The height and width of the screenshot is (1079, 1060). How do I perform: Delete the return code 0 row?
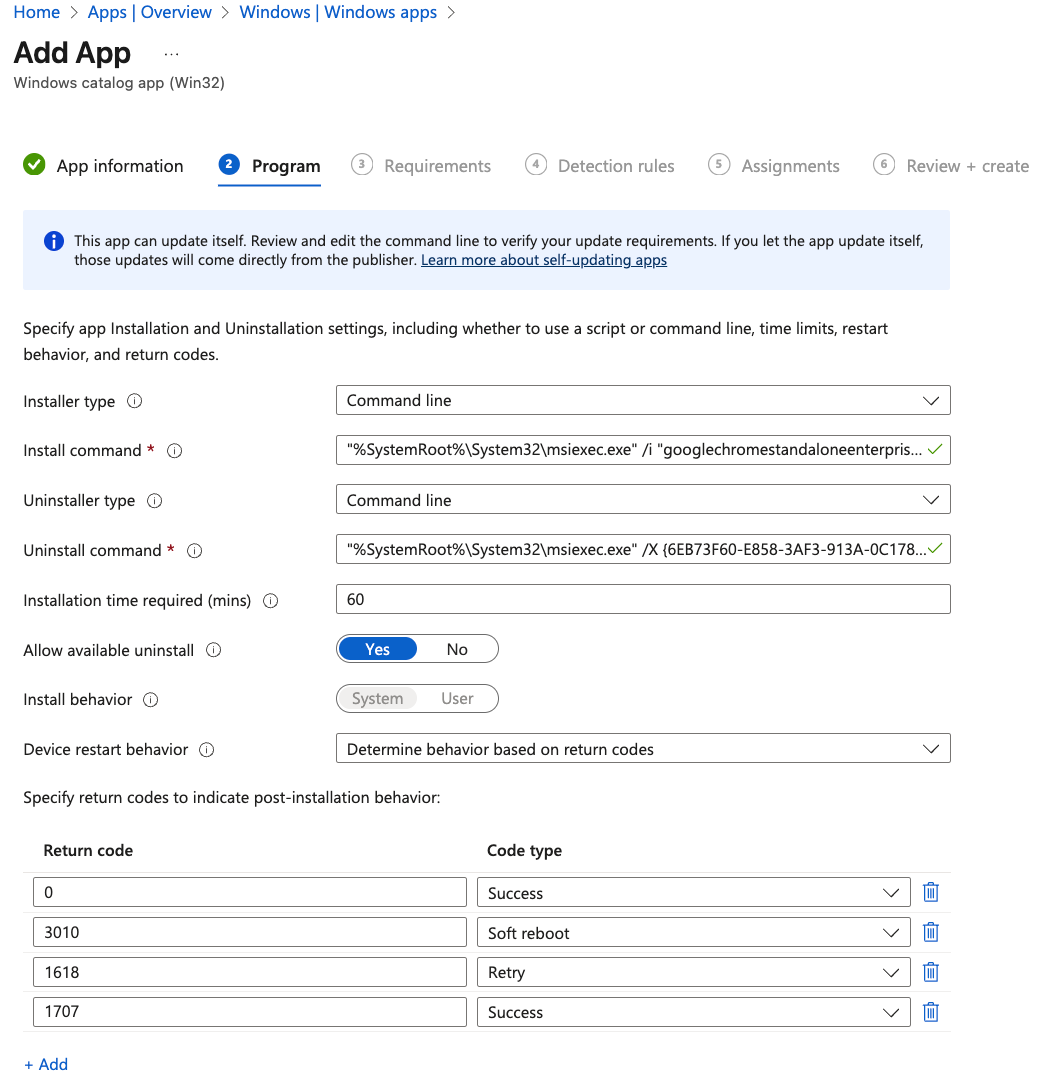click(930, 893)
